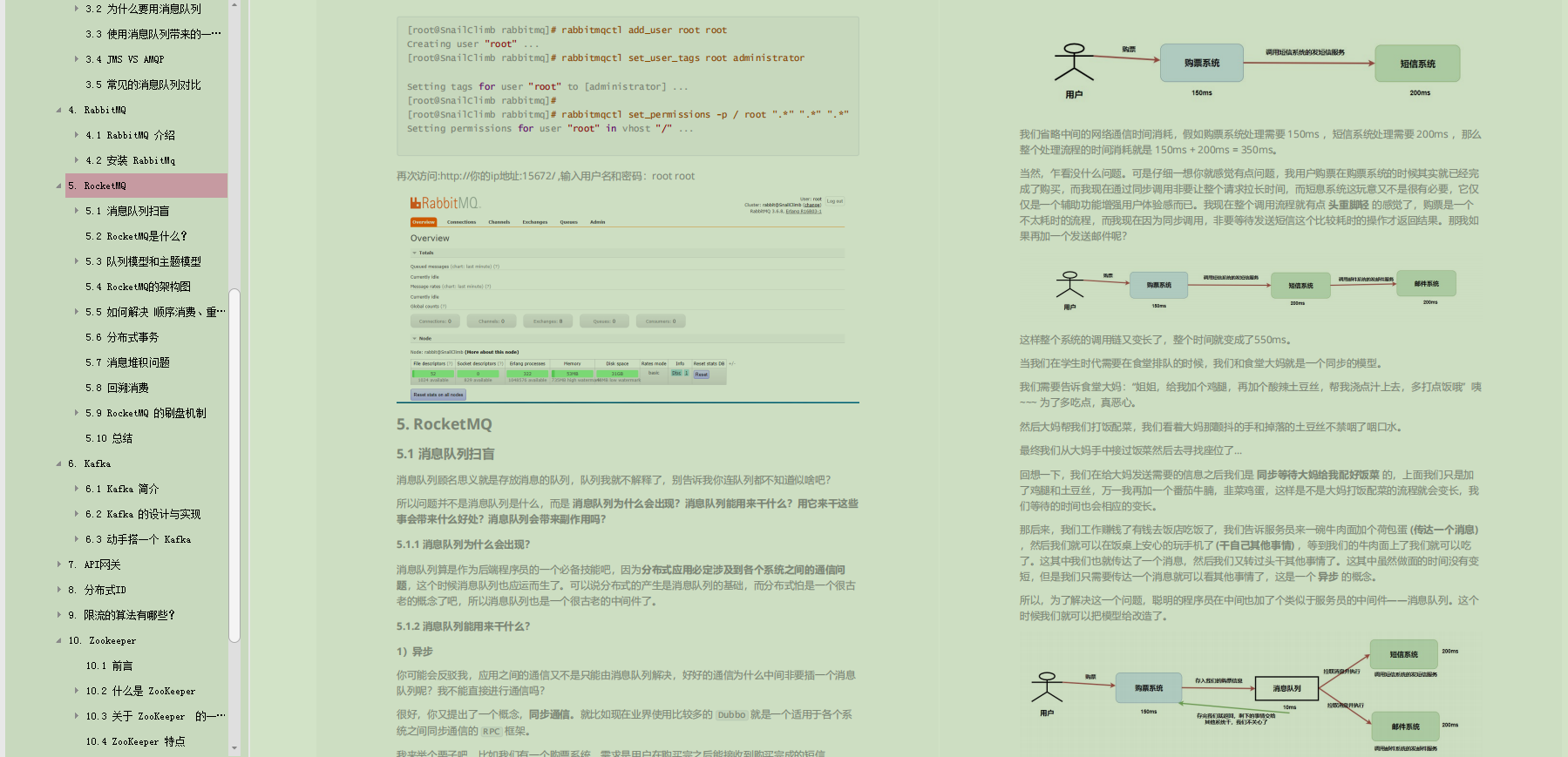Expand the 10.2 什么是 ZooKeeper arrow

(x=77, y=691)
